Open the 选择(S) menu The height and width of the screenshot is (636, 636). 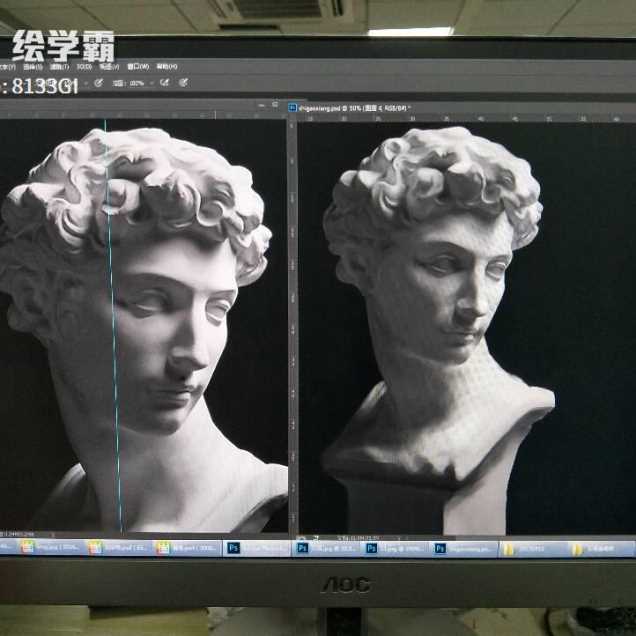point(32,67)
